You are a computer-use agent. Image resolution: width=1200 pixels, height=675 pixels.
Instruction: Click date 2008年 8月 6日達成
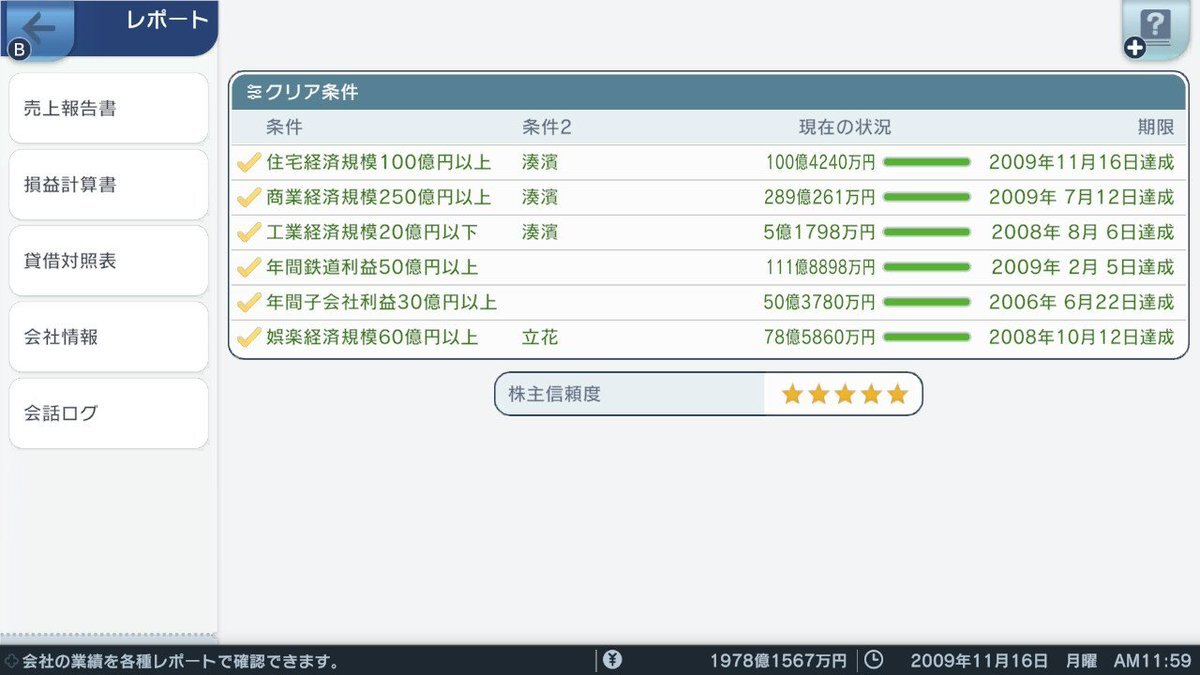[1082, 232]
